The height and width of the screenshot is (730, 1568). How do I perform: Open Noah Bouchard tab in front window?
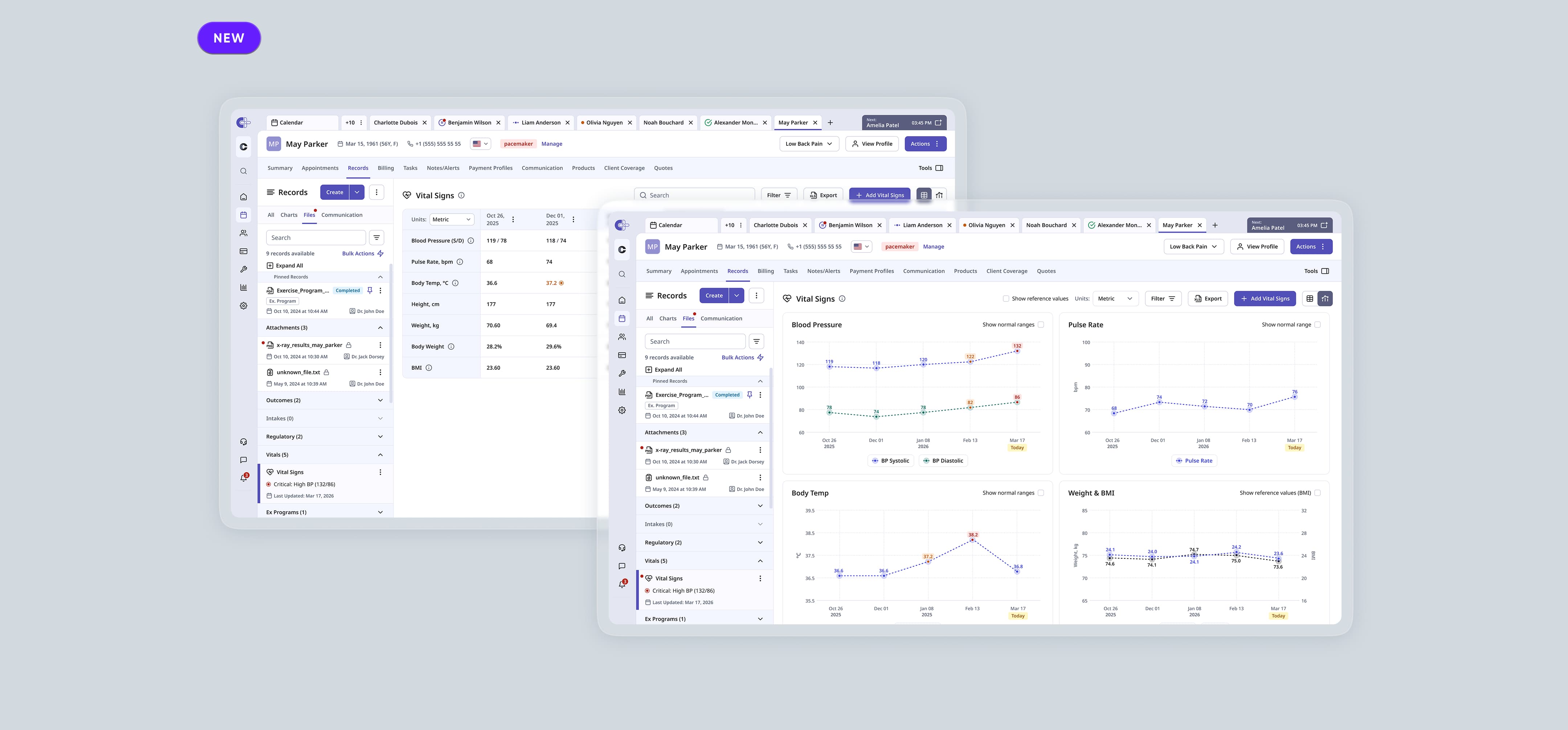coord(1046,225)
